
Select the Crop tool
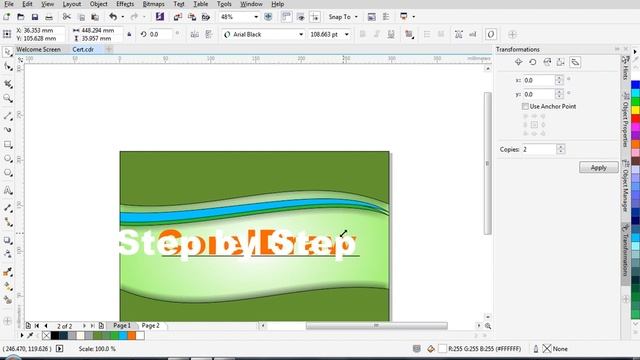(x=8, y=84)
